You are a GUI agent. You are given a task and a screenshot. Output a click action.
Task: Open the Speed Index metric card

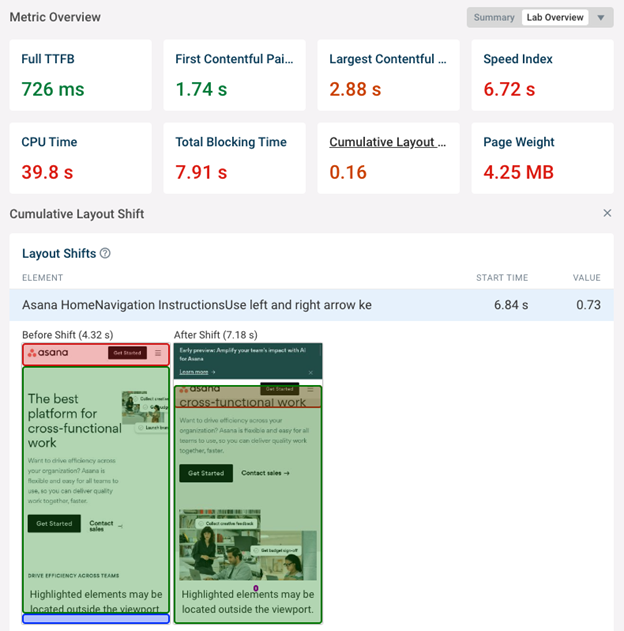542,75
